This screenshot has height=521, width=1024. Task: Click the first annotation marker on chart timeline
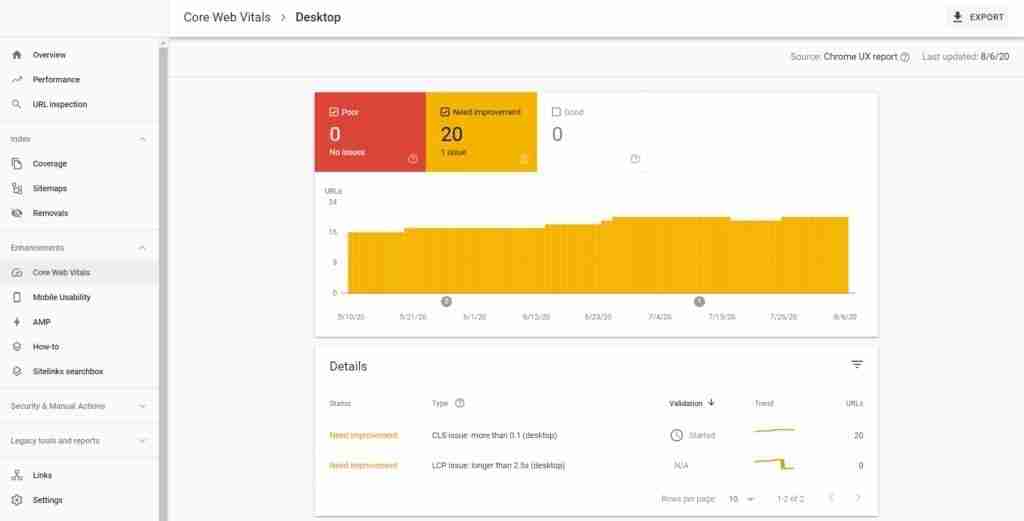[446, 302]
